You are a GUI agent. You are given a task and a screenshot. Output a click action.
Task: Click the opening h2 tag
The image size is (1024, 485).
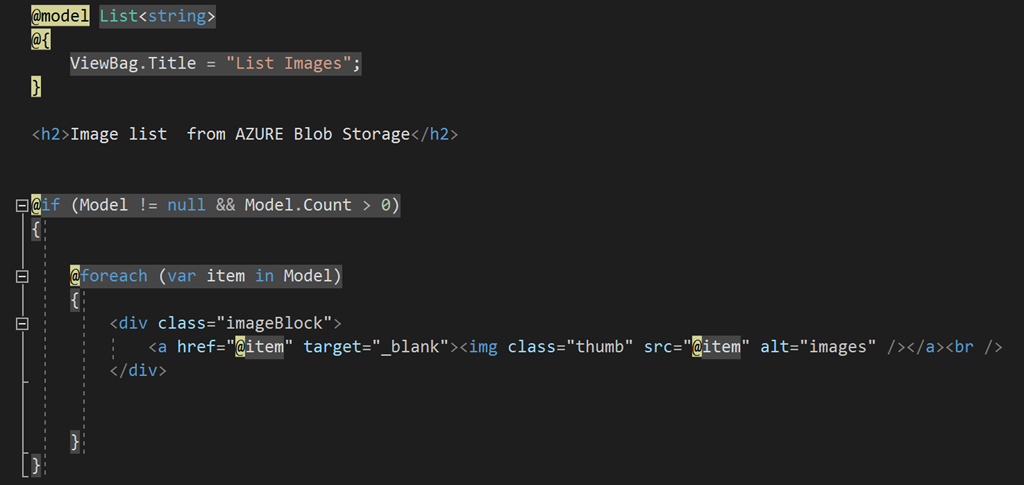tap(50, 135)
